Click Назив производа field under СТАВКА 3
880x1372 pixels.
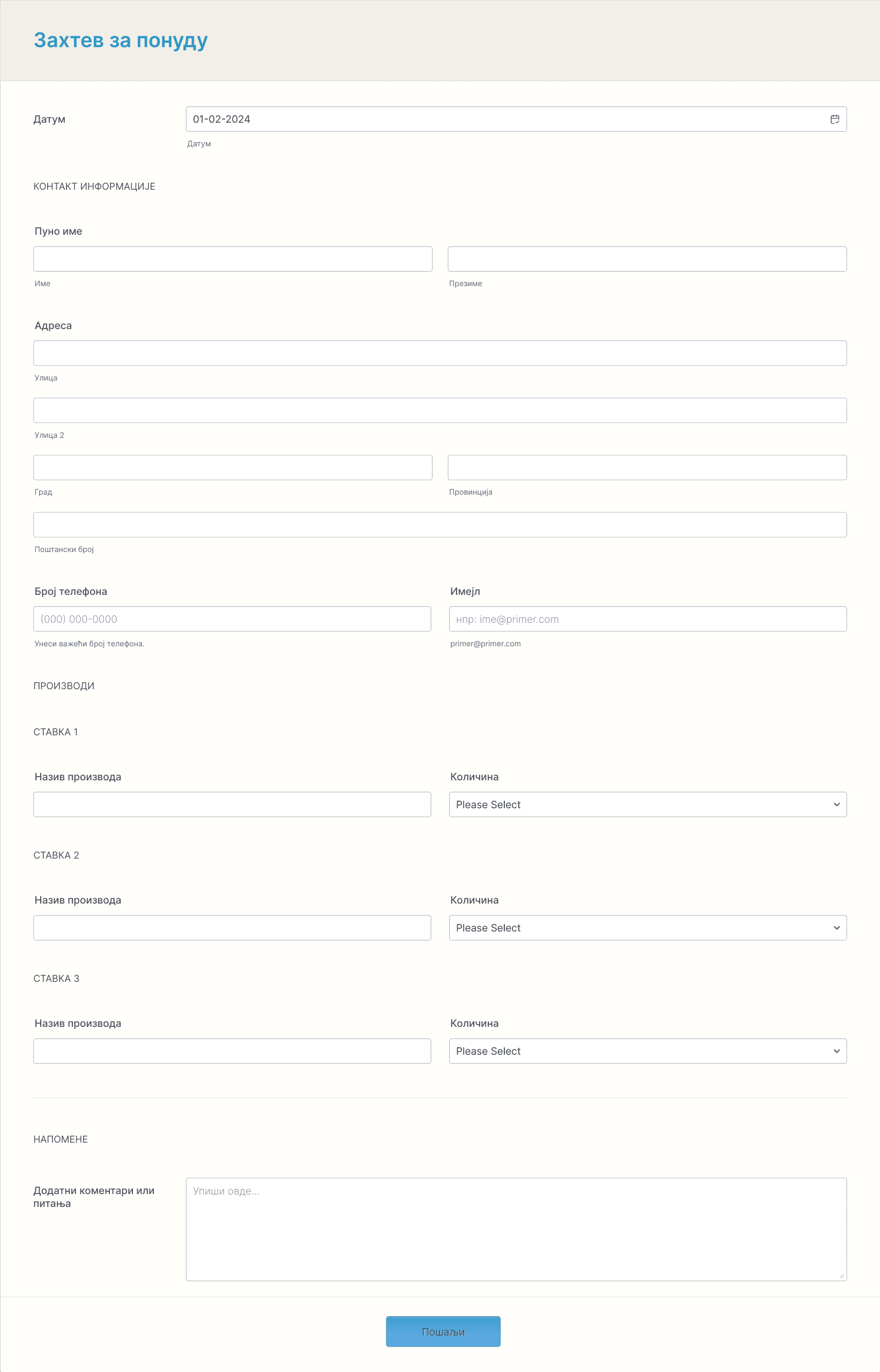coord(232,1052)
